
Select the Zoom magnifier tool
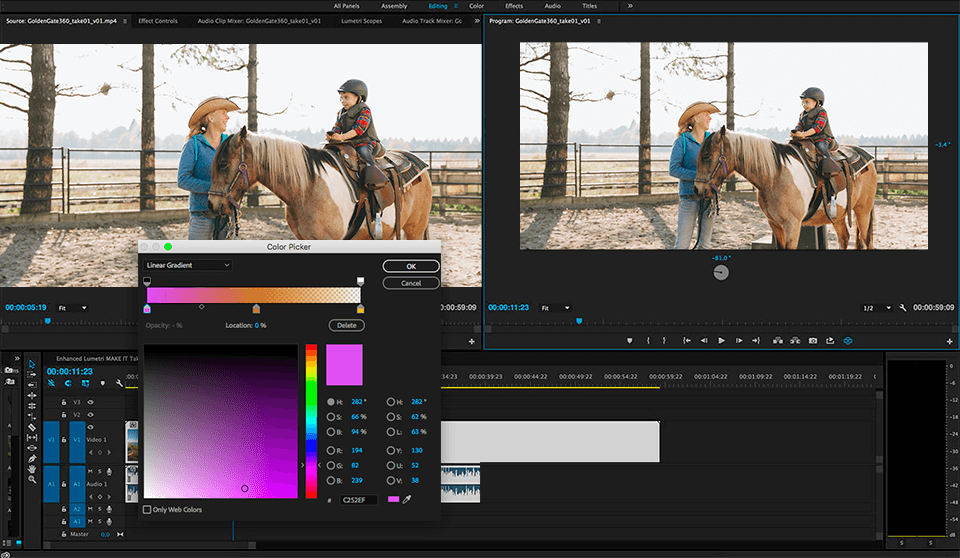(32, 479)
